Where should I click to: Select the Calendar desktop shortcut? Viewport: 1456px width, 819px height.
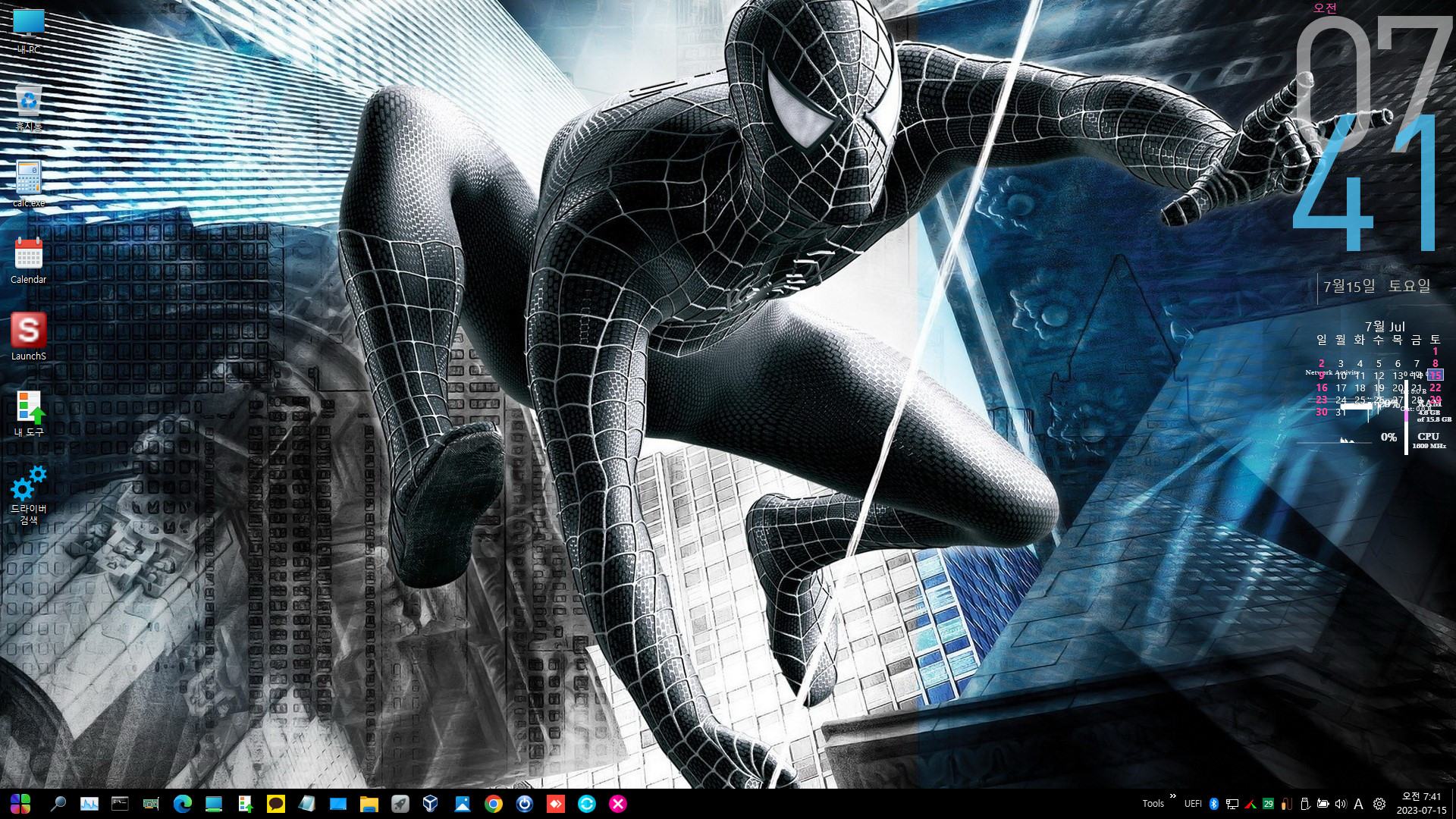click(29, 261)
